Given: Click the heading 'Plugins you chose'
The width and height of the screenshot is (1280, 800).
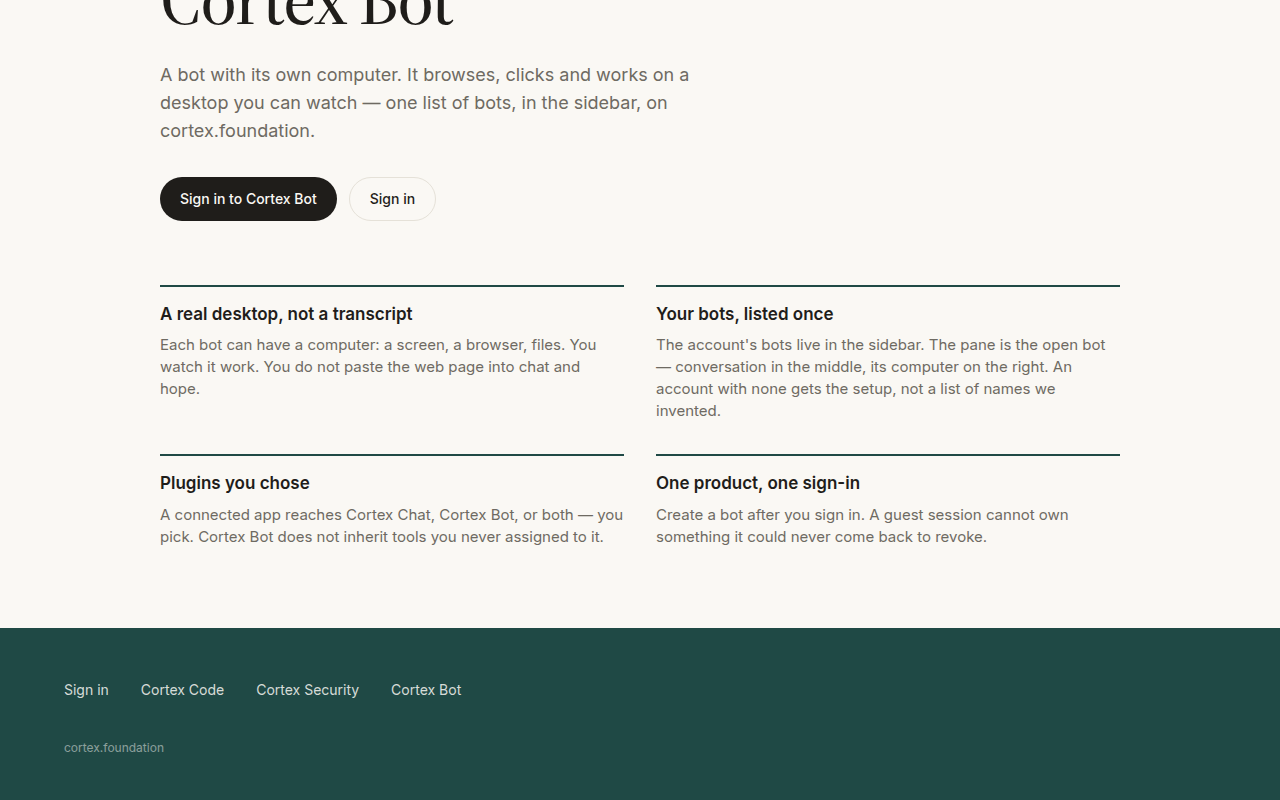Looking at the screenshot, I should point(235,483).
